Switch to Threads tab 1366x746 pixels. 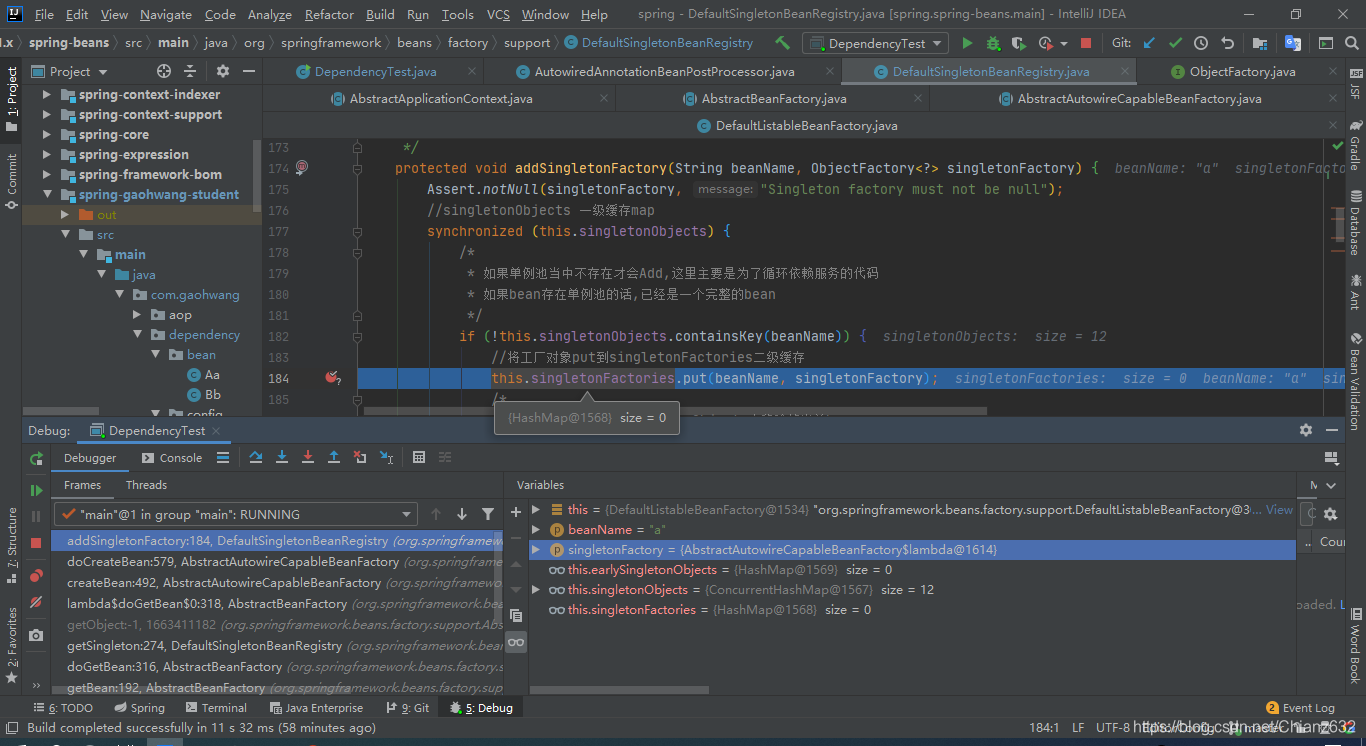click(146, 485)
